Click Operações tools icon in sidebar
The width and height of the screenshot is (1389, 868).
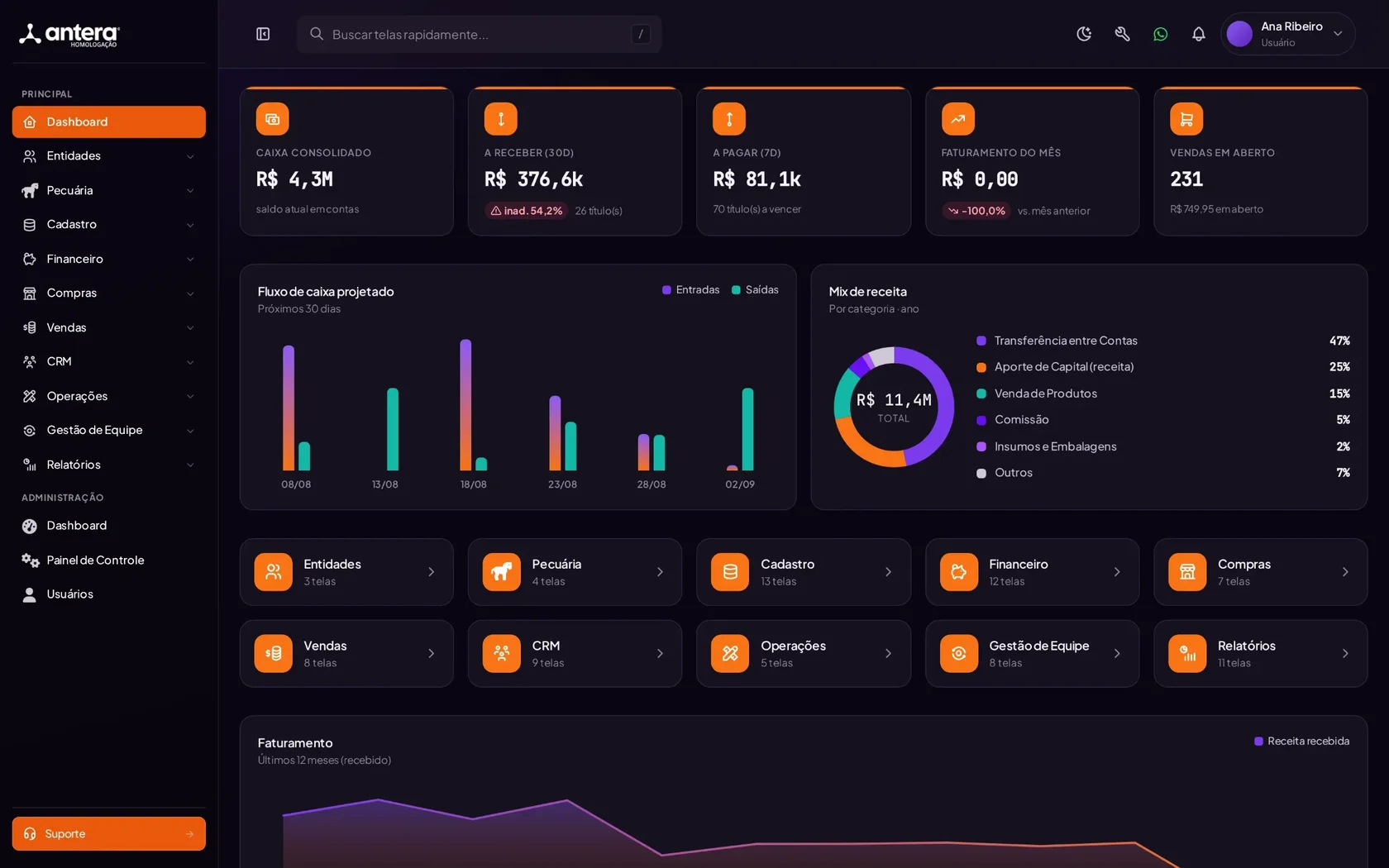coord(30,396)
